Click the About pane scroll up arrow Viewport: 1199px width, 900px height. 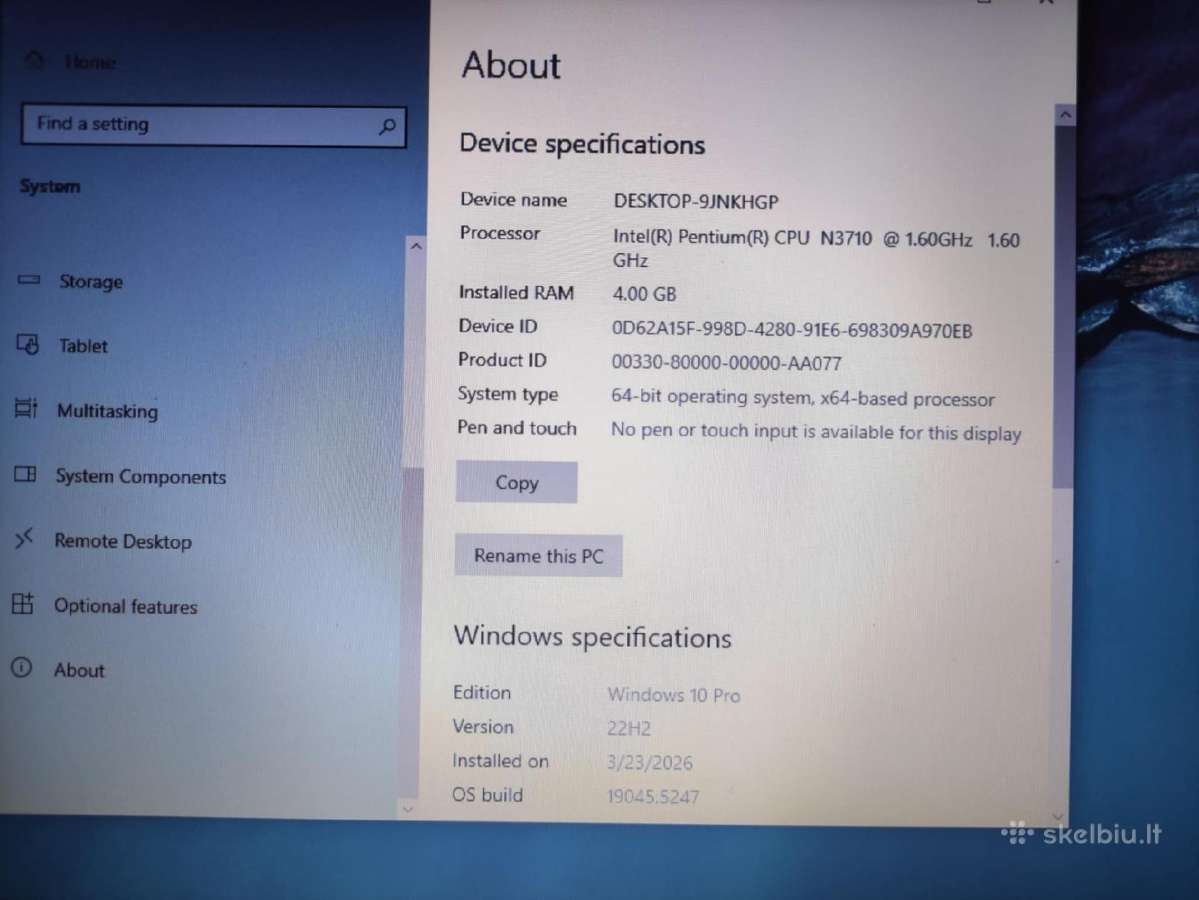click(x=1065, y=115)
